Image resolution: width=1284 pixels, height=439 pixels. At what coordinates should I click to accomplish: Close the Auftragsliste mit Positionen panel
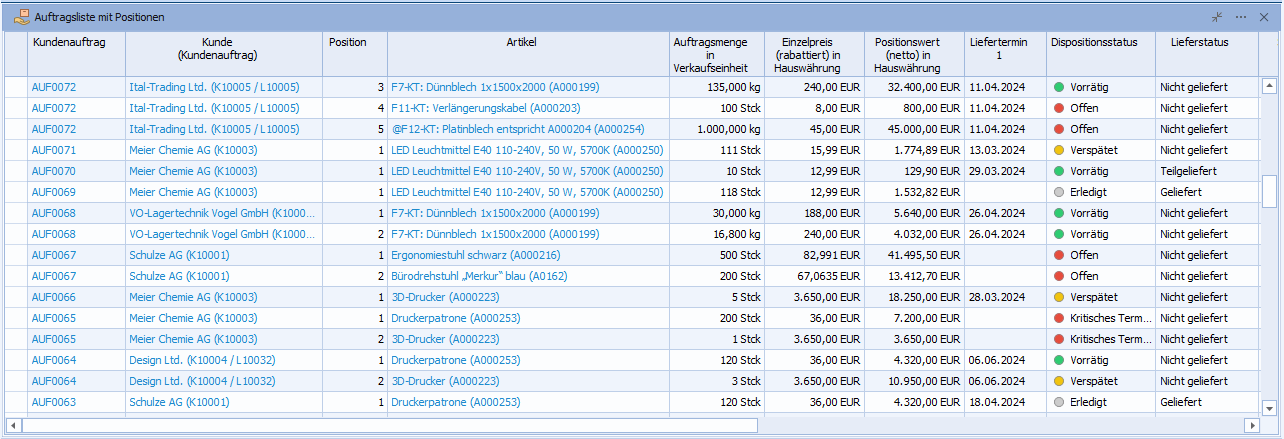pos(1265,17)
